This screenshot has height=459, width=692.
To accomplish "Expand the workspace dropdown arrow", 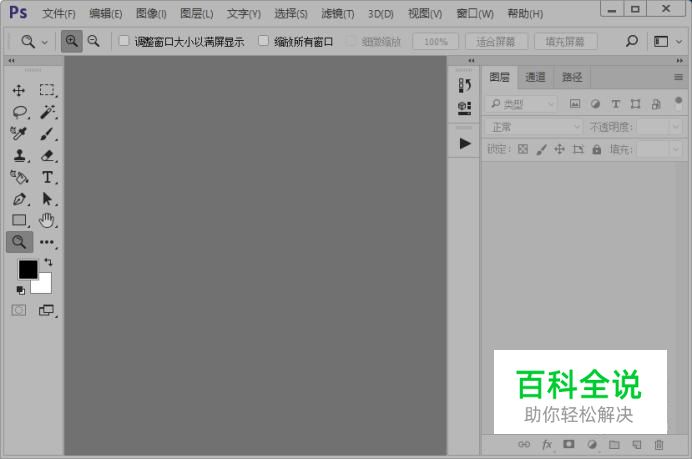I will pyautogui.click(x=679, y=42).
